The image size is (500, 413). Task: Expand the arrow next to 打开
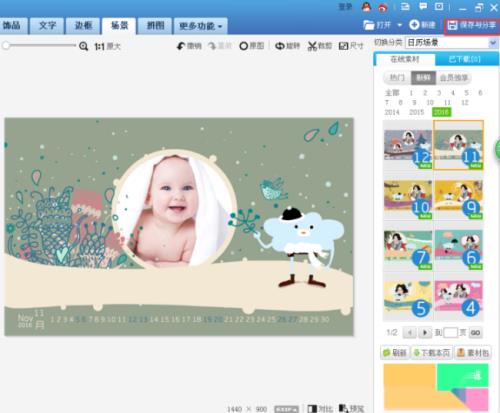point(400,25)
